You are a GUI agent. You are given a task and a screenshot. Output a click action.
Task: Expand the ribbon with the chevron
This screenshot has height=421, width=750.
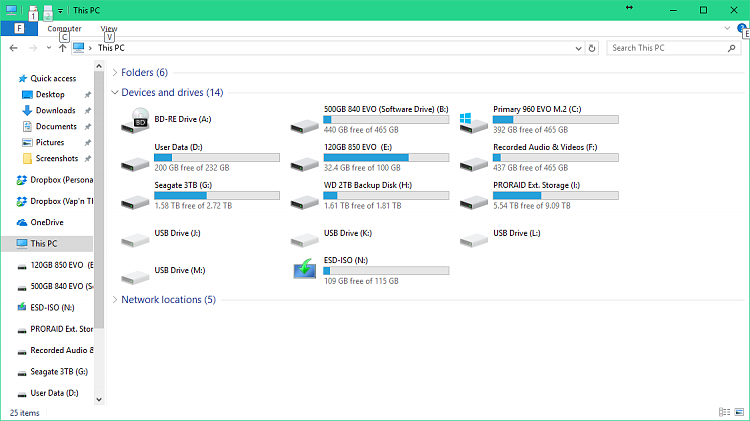727,28
